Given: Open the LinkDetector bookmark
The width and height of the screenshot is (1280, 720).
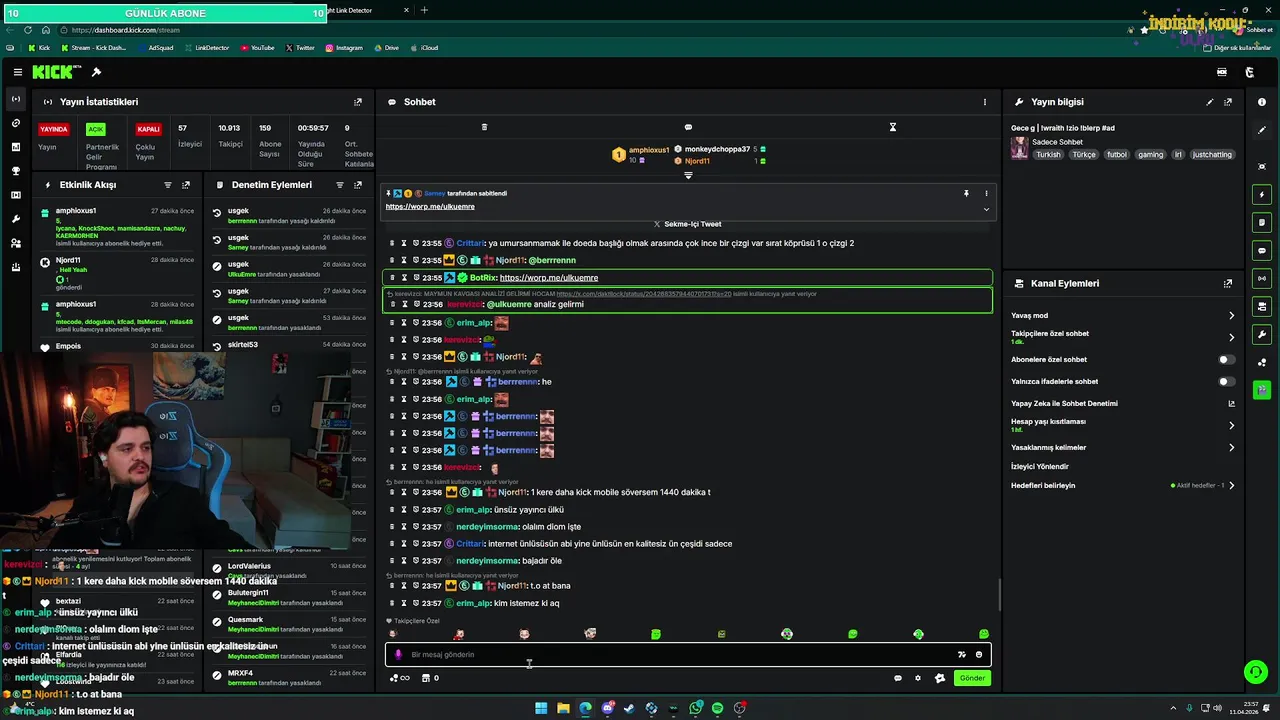Looking at the screenshot, I should [207, 47].
